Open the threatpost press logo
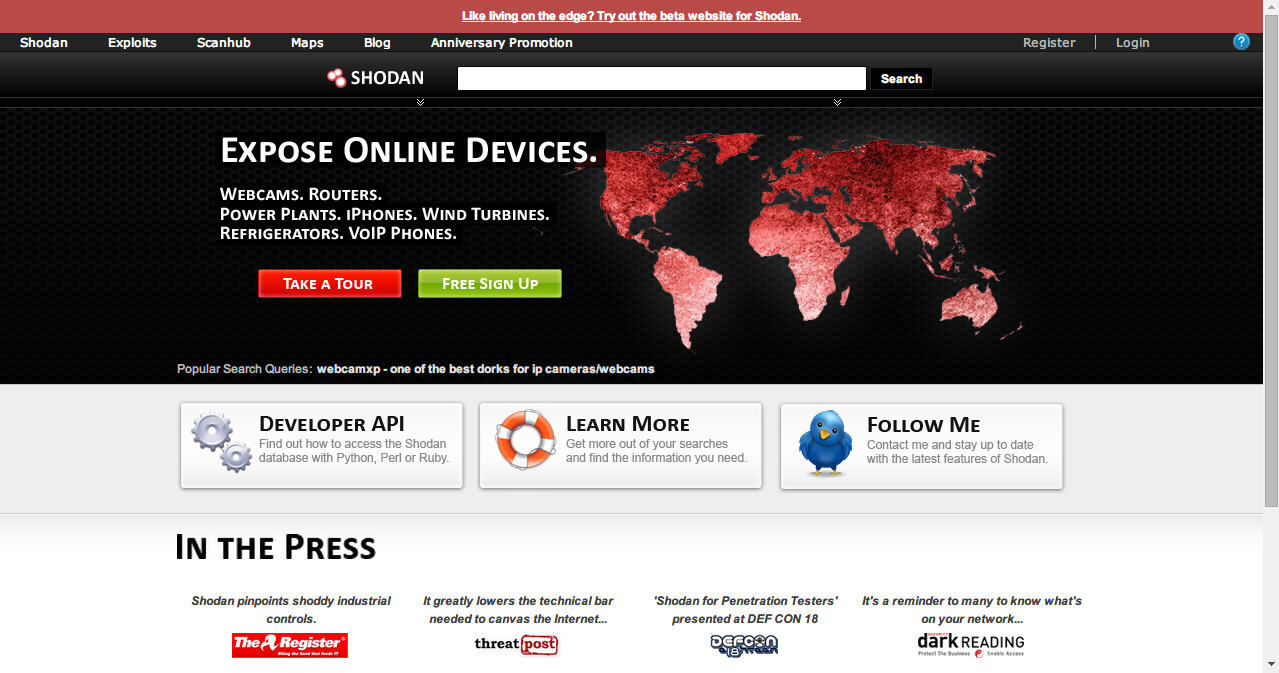 tap(516, 644)
